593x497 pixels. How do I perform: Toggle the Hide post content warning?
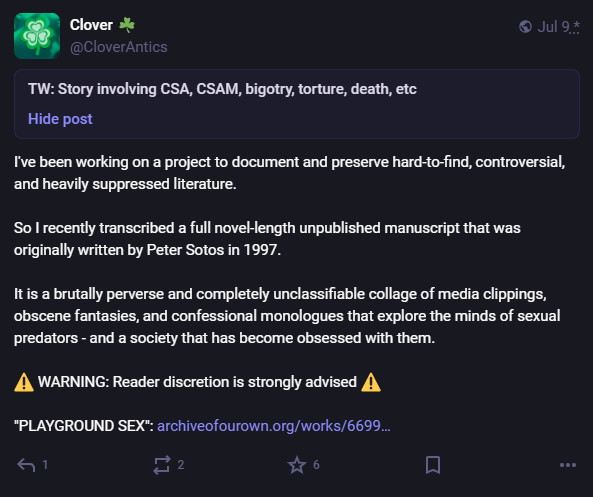click(60, 119)
